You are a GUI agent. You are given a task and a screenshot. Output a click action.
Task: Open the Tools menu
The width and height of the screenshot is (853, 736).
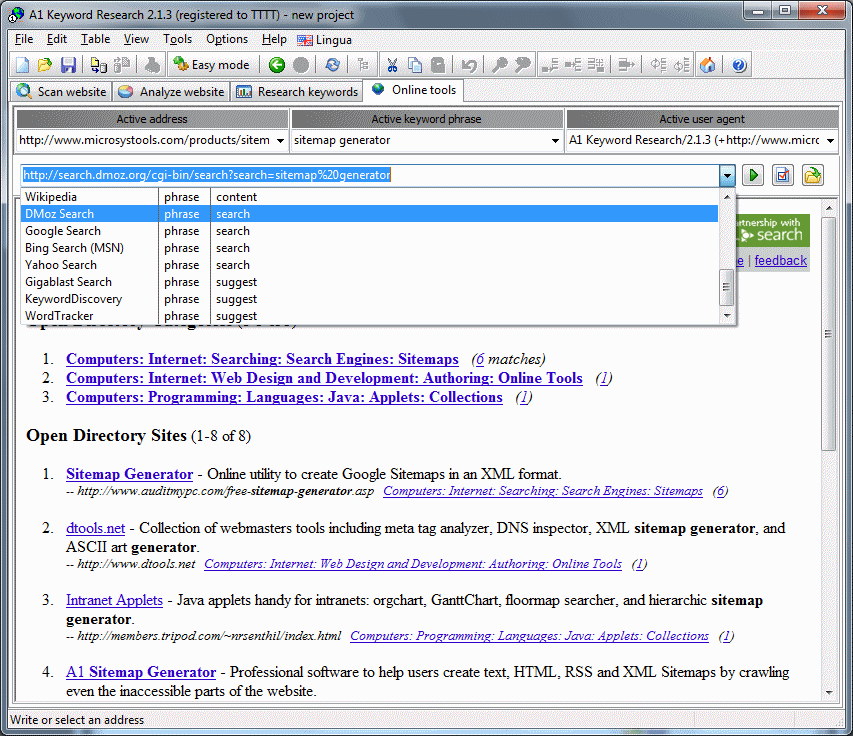178,39
